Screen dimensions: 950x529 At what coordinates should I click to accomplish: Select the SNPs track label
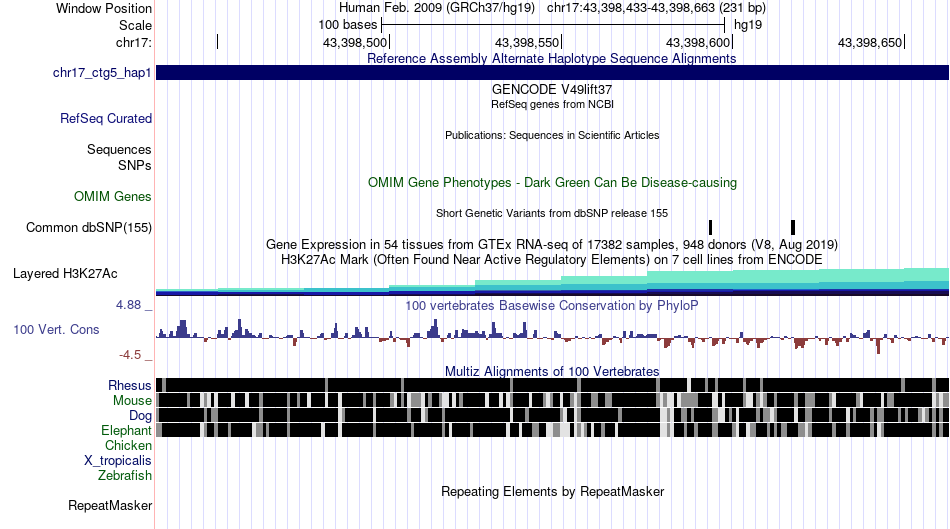click(x=135, y=165)
